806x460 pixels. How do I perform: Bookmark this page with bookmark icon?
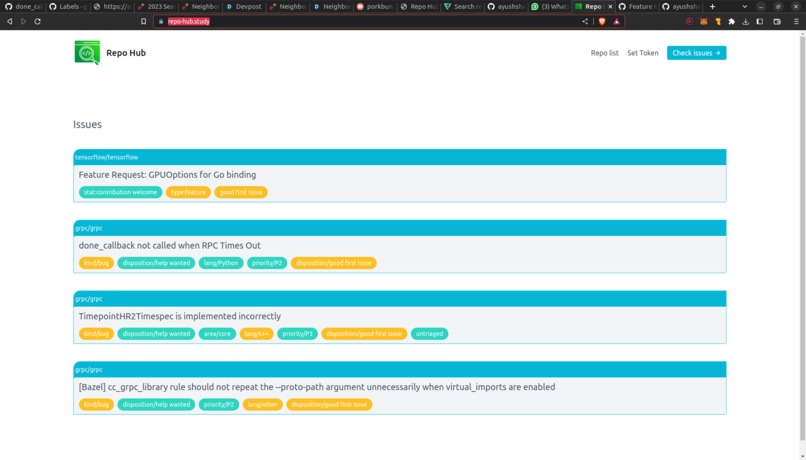(x=143, y=22)
